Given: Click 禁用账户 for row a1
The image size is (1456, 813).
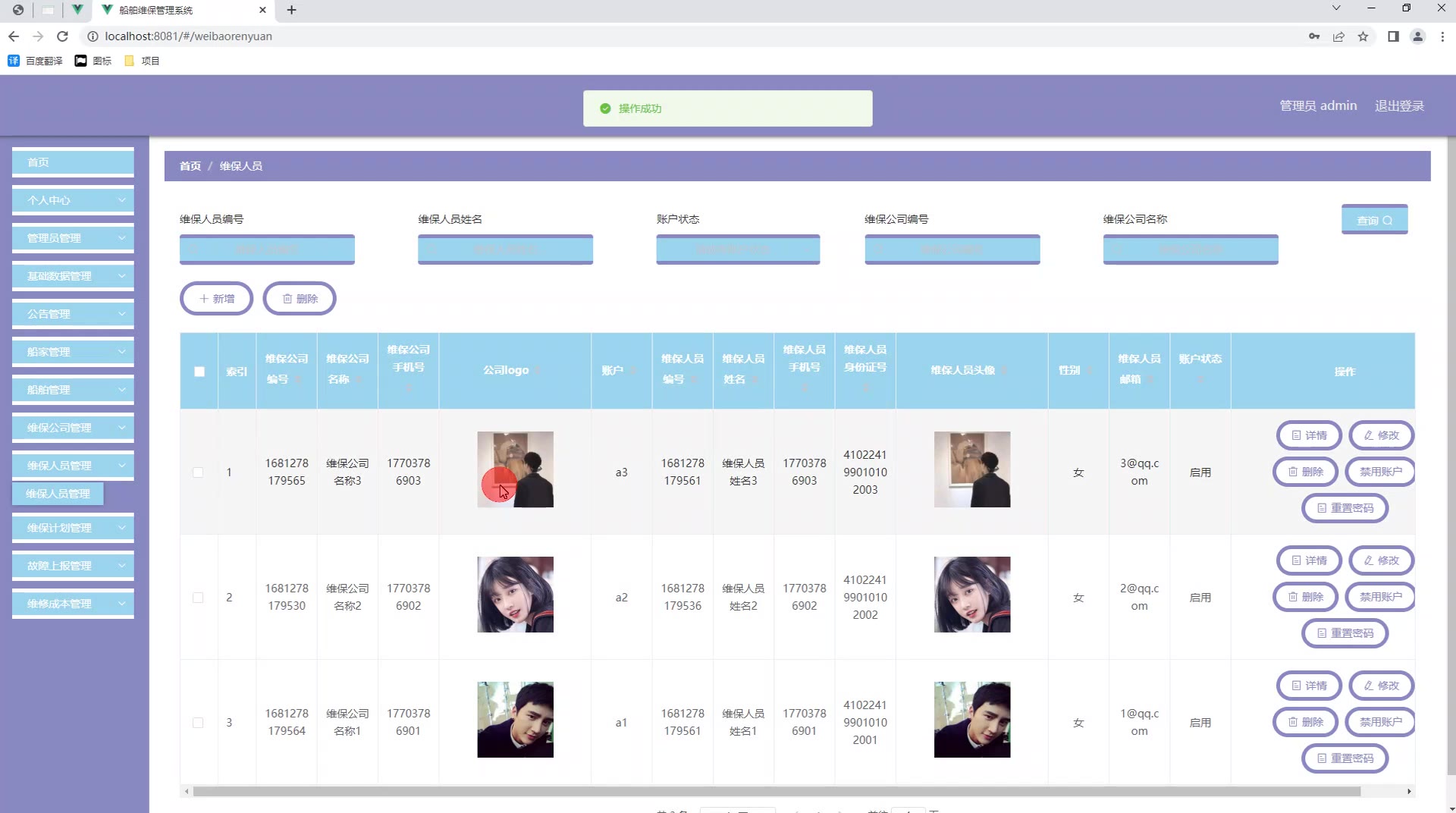Looking at the screenshot, I should point(1380,722).
